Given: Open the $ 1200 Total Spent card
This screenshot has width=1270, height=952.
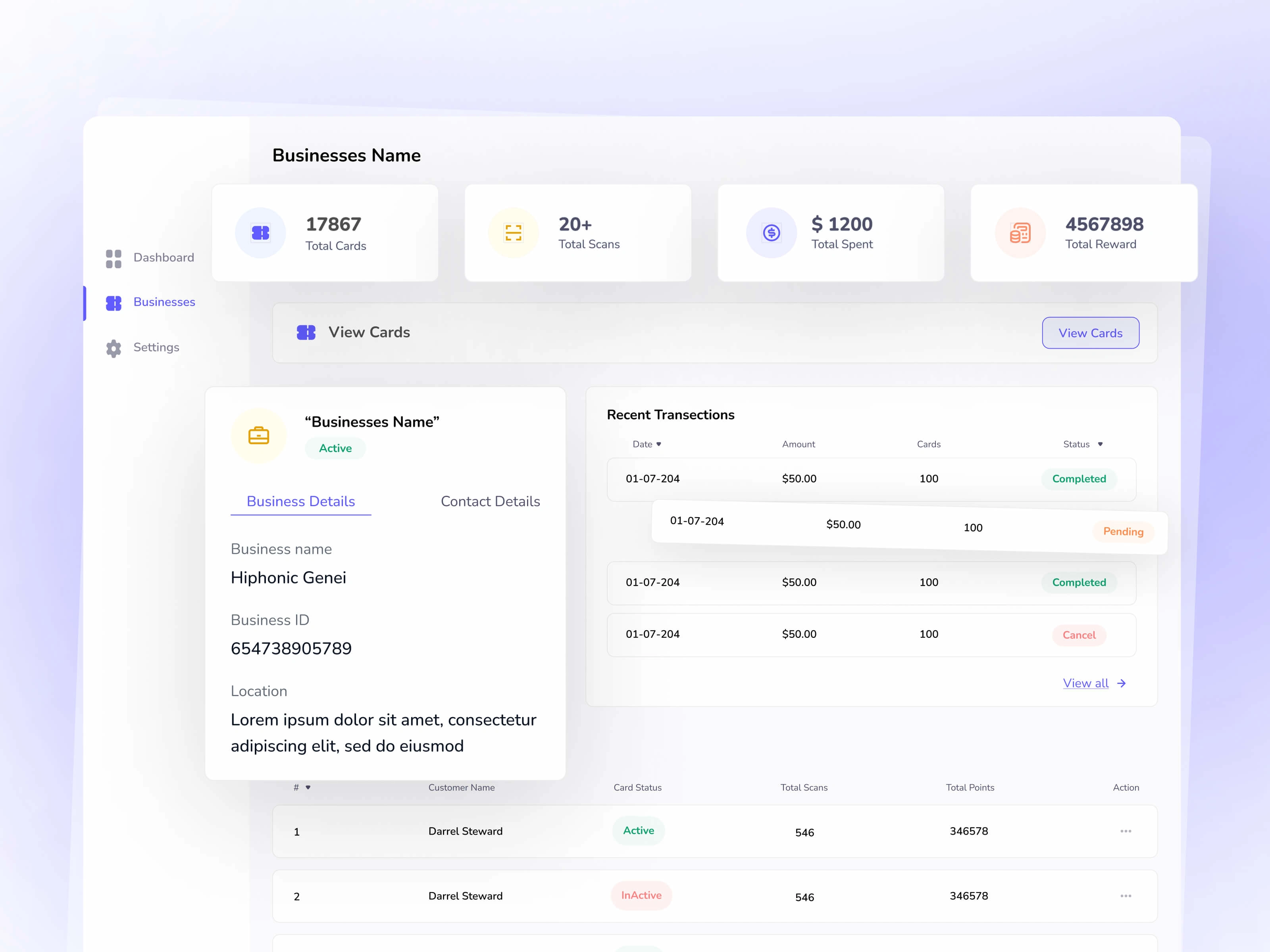Looking at the screenshot, I should pos(831,232).
